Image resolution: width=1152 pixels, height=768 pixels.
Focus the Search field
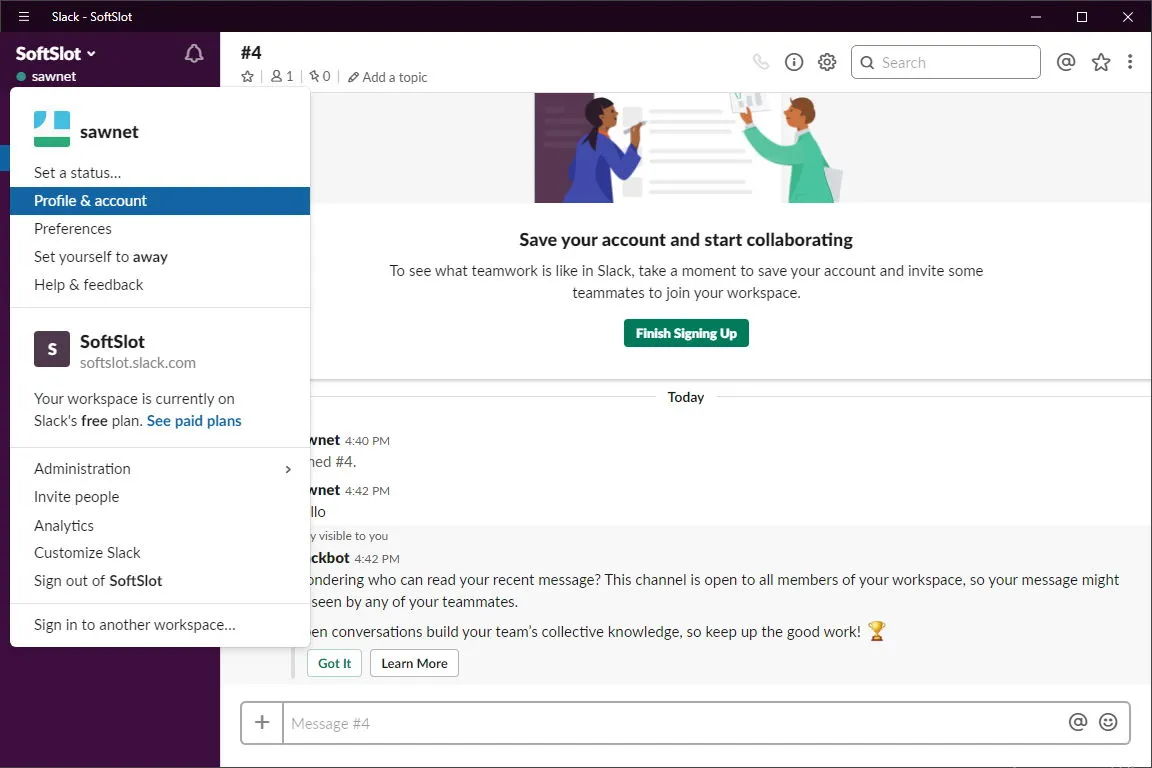[946, 62]
